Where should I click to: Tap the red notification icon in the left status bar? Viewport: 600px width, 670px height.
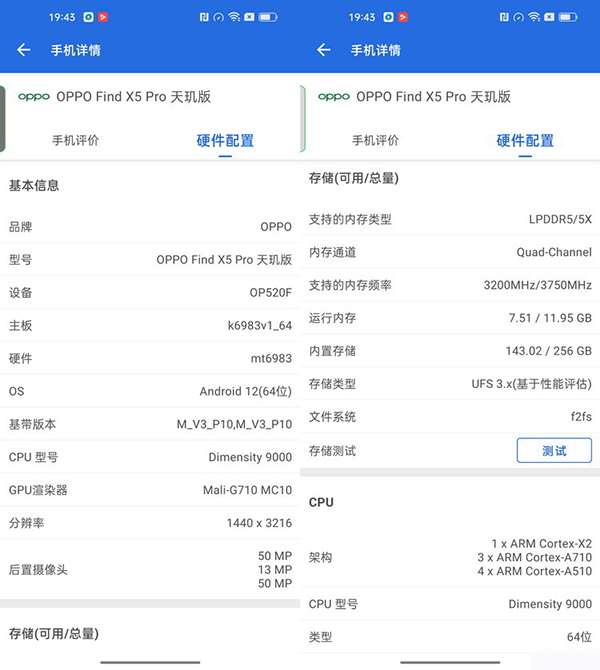pos(104,17)
